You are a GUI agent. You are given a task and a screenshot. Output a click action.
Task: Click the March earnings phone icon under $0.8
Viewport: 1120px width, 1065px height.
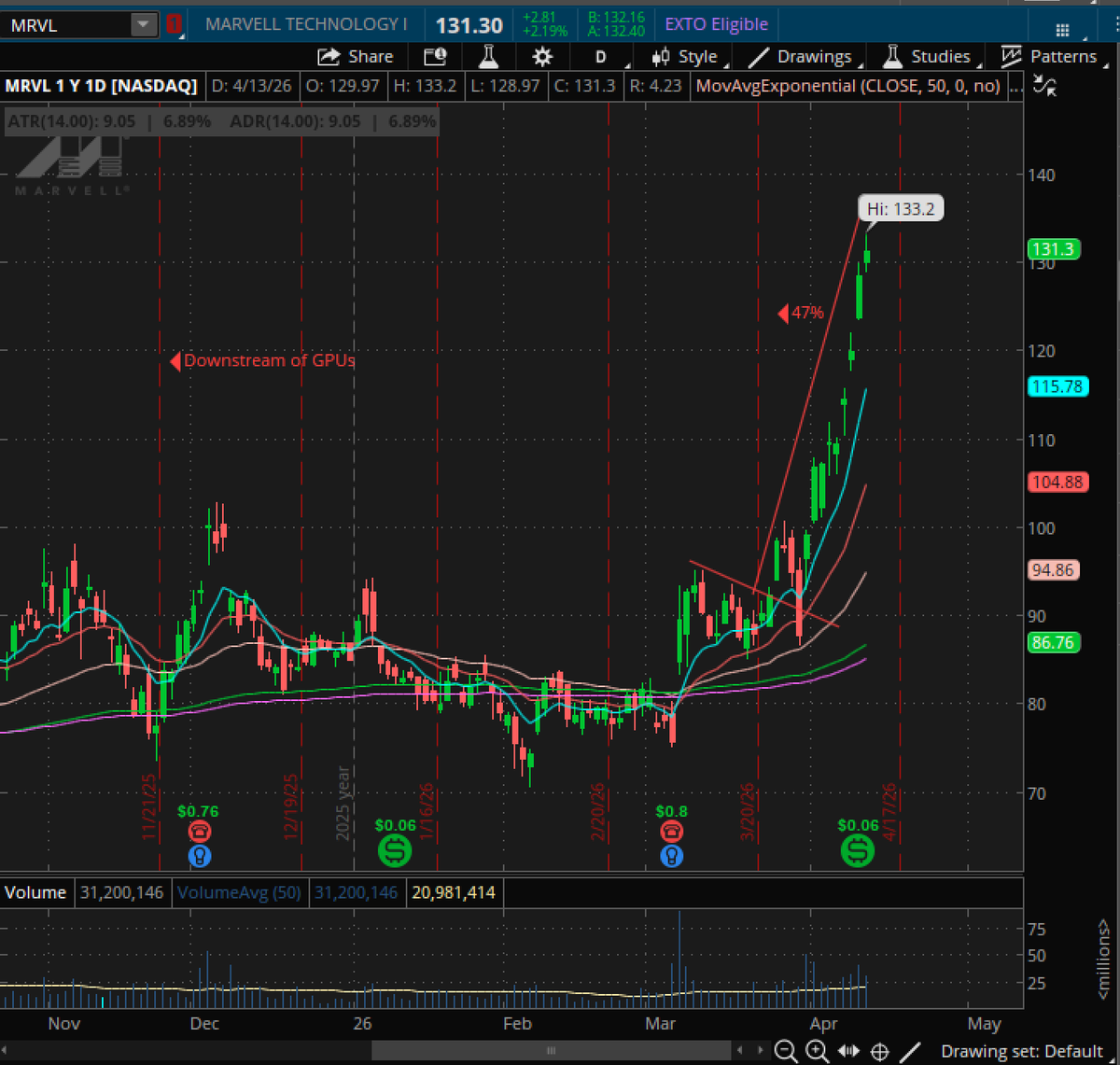pos(671,832)
